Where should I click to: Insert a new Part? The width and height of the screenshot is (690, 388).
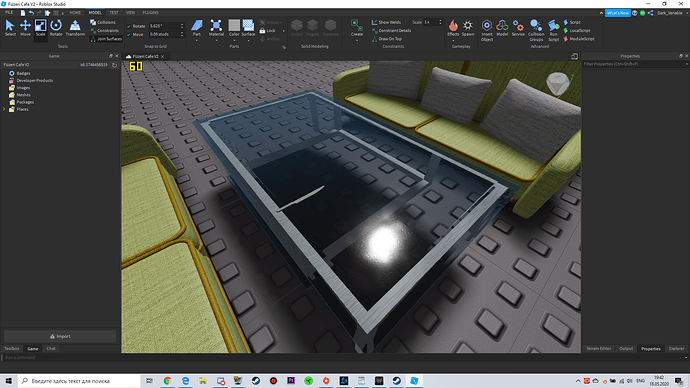[197, 27]
